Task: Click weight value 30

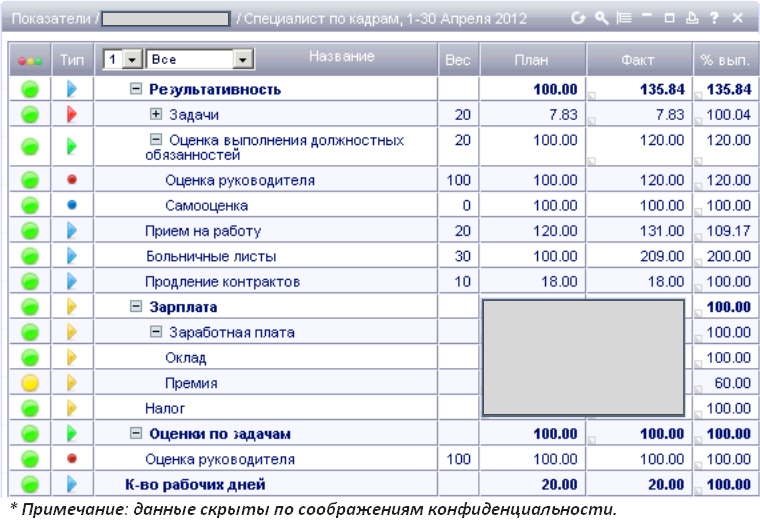Action: (462, 256)
